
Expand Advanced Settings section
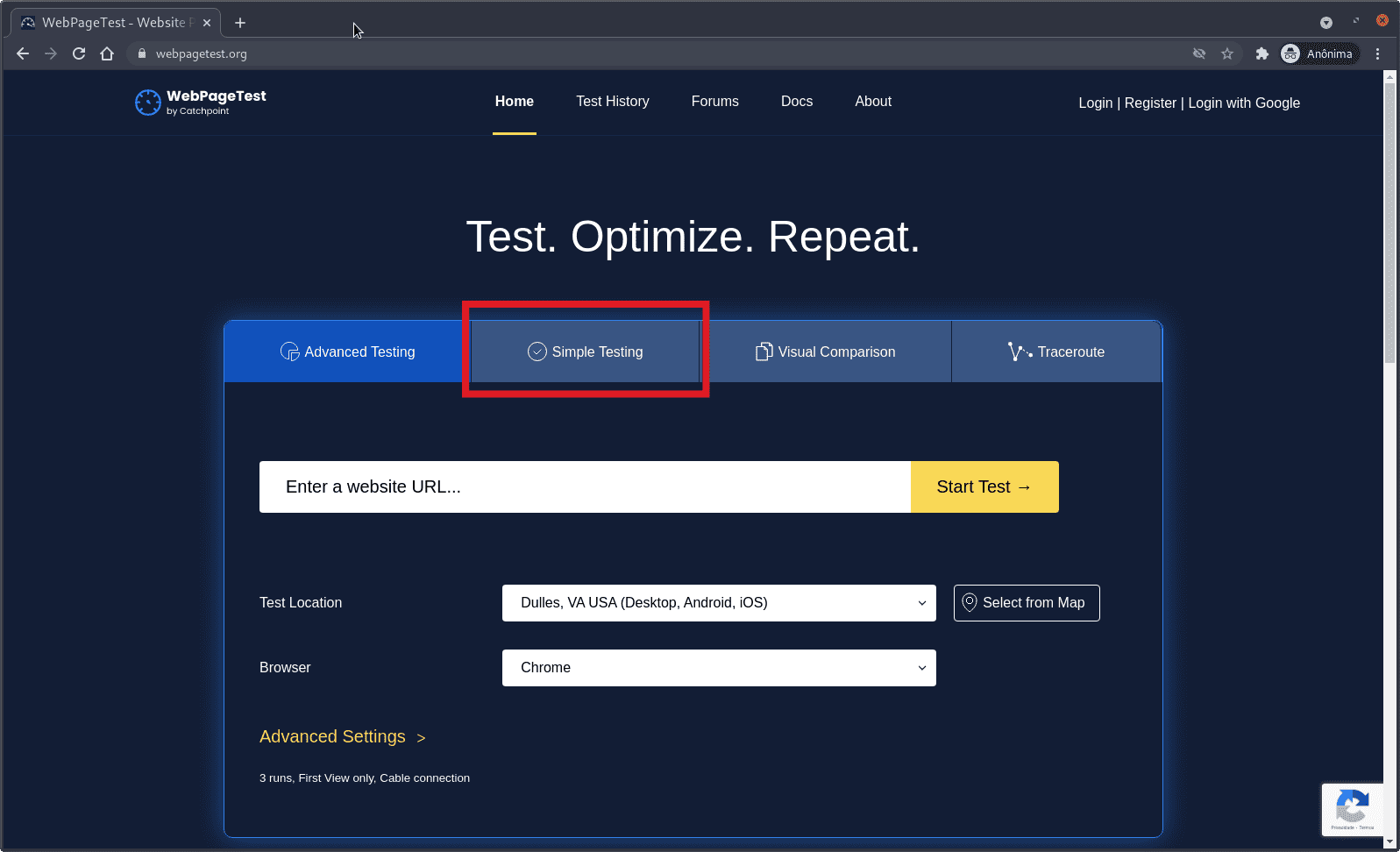[x=343, y=737]
